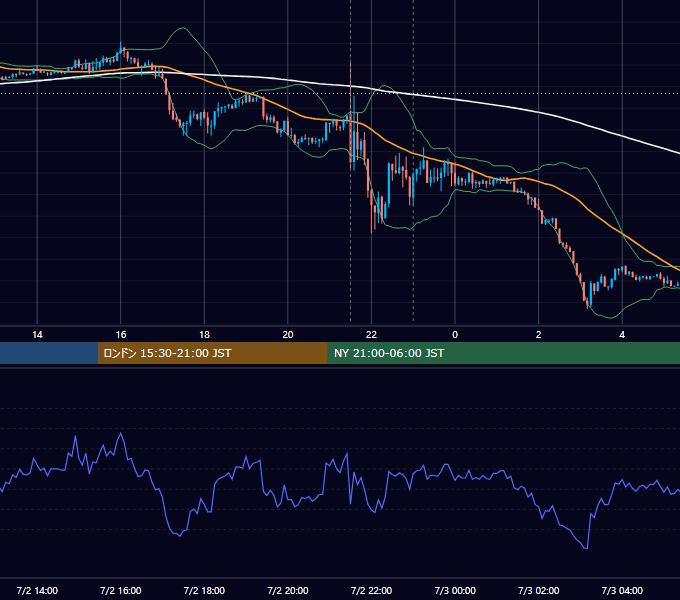The width and height of the screenshot is (680, 600).
Task: Click the 7/3 04:00 label on indicator axis
Action: pos(622,590)
